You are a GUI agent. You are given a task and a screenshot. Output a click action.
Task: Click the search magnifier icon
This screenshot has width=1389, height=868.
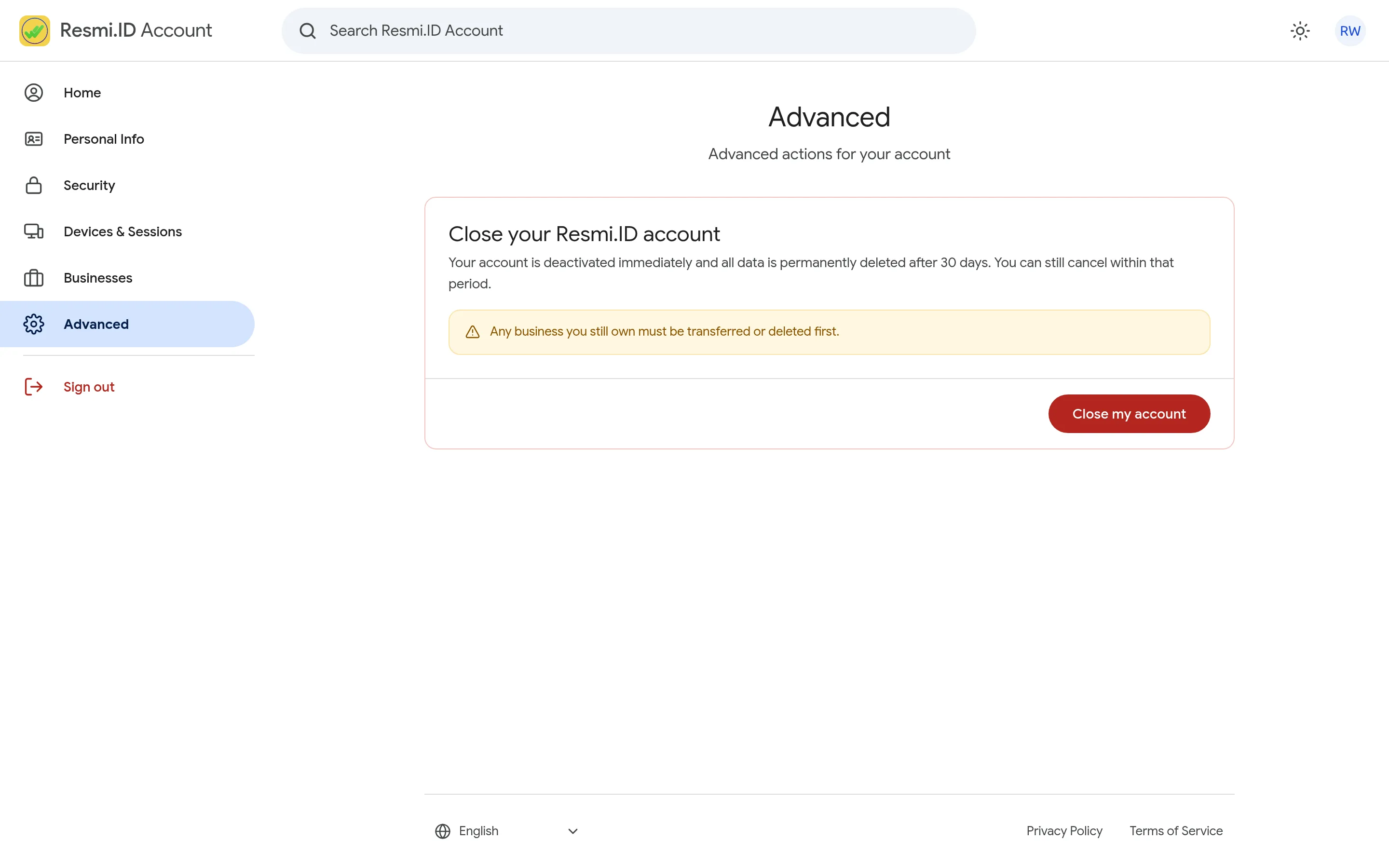coord(308,31)
